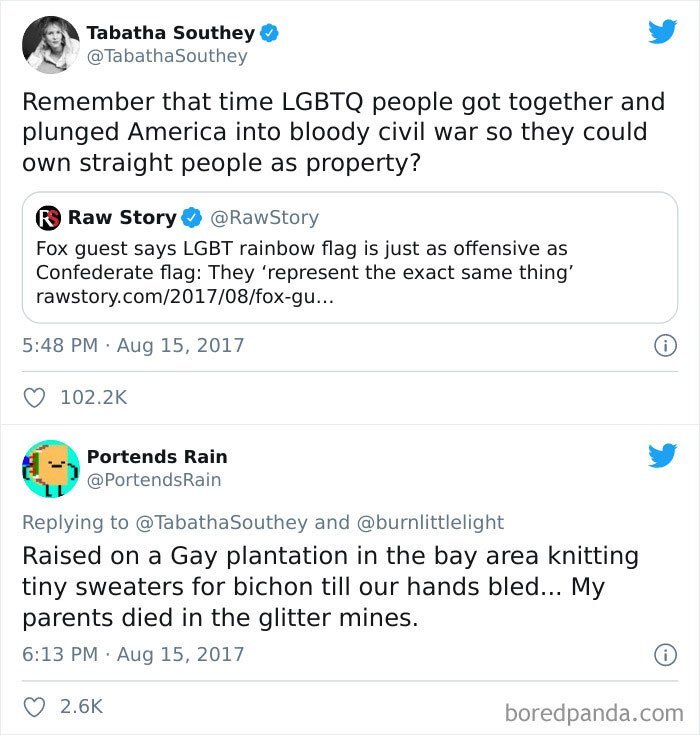Open the info icon on Tabatha's tweet

click(x=665, y=346)
